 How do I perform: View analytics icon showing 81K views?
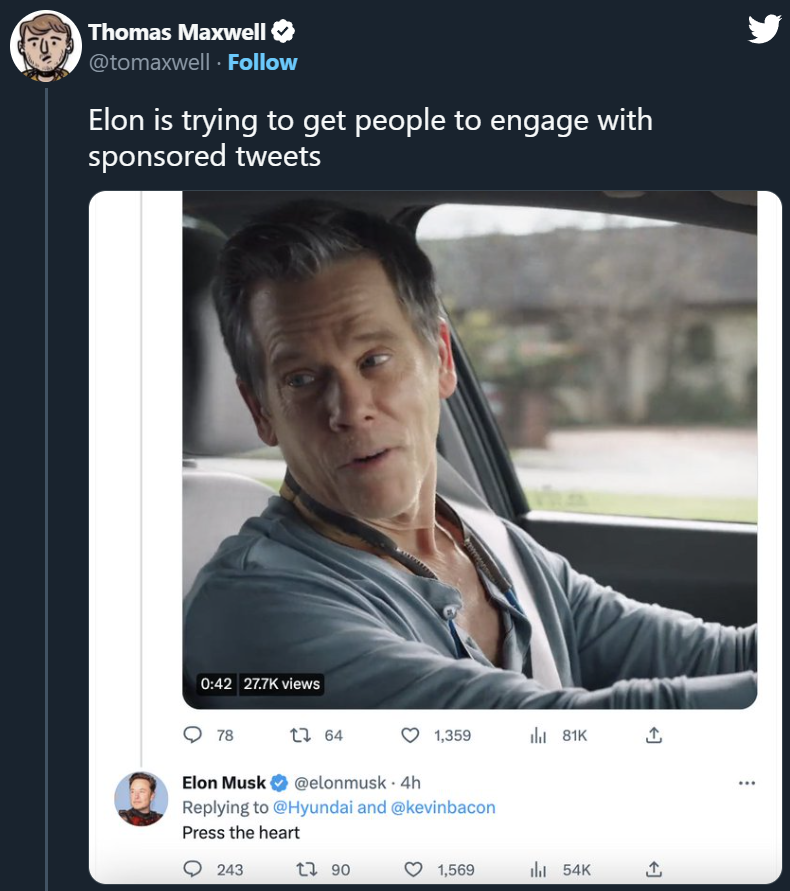[537, 735]
